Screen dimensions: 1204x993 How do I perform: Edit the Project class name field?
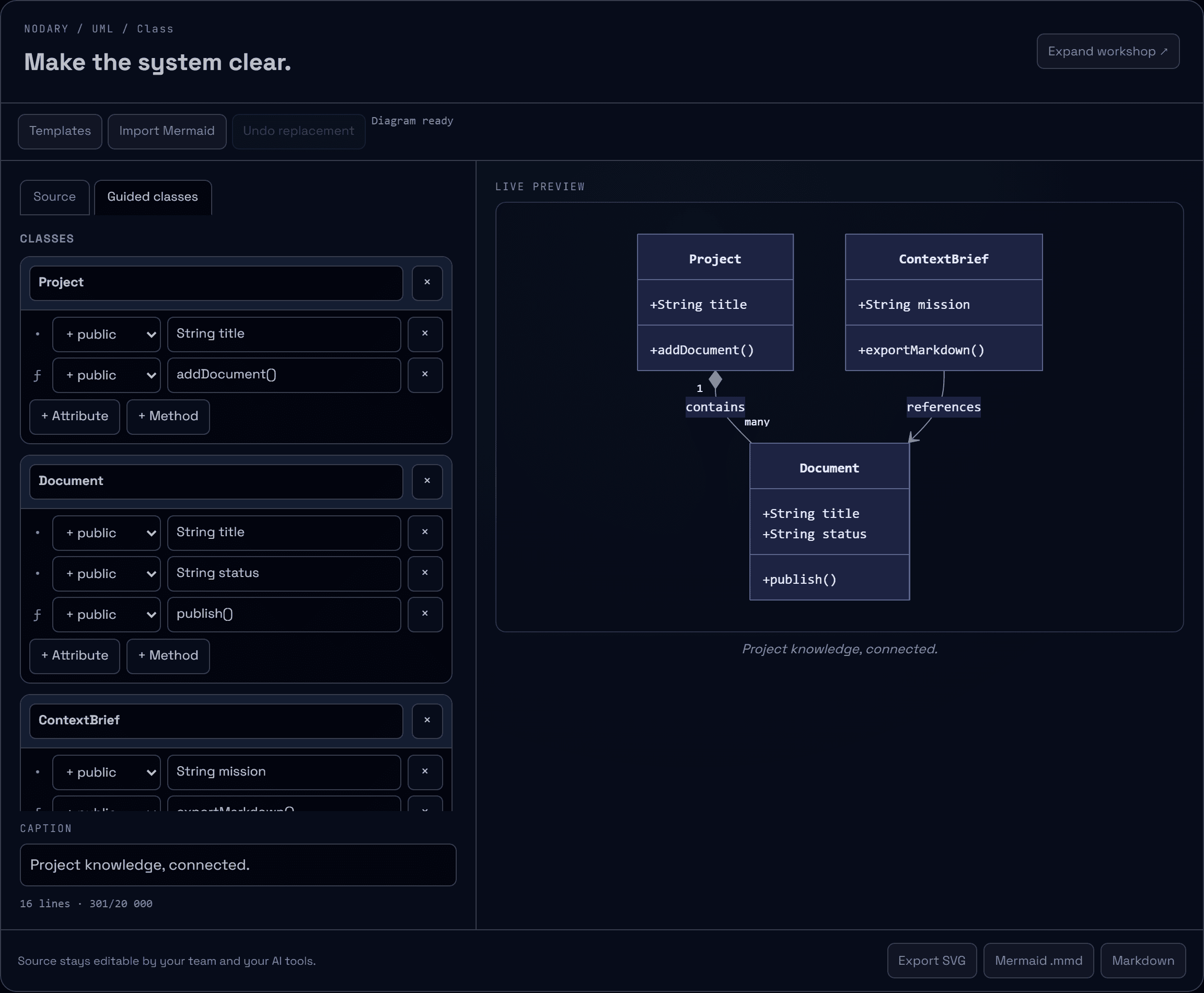(x=216, y=283)
